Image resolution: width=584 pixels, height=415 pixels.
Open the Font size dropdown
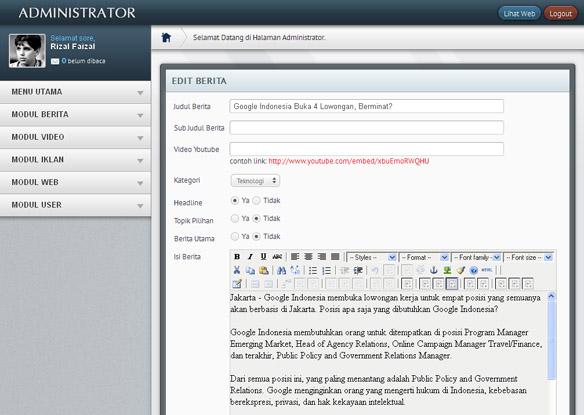click(528, 257)
